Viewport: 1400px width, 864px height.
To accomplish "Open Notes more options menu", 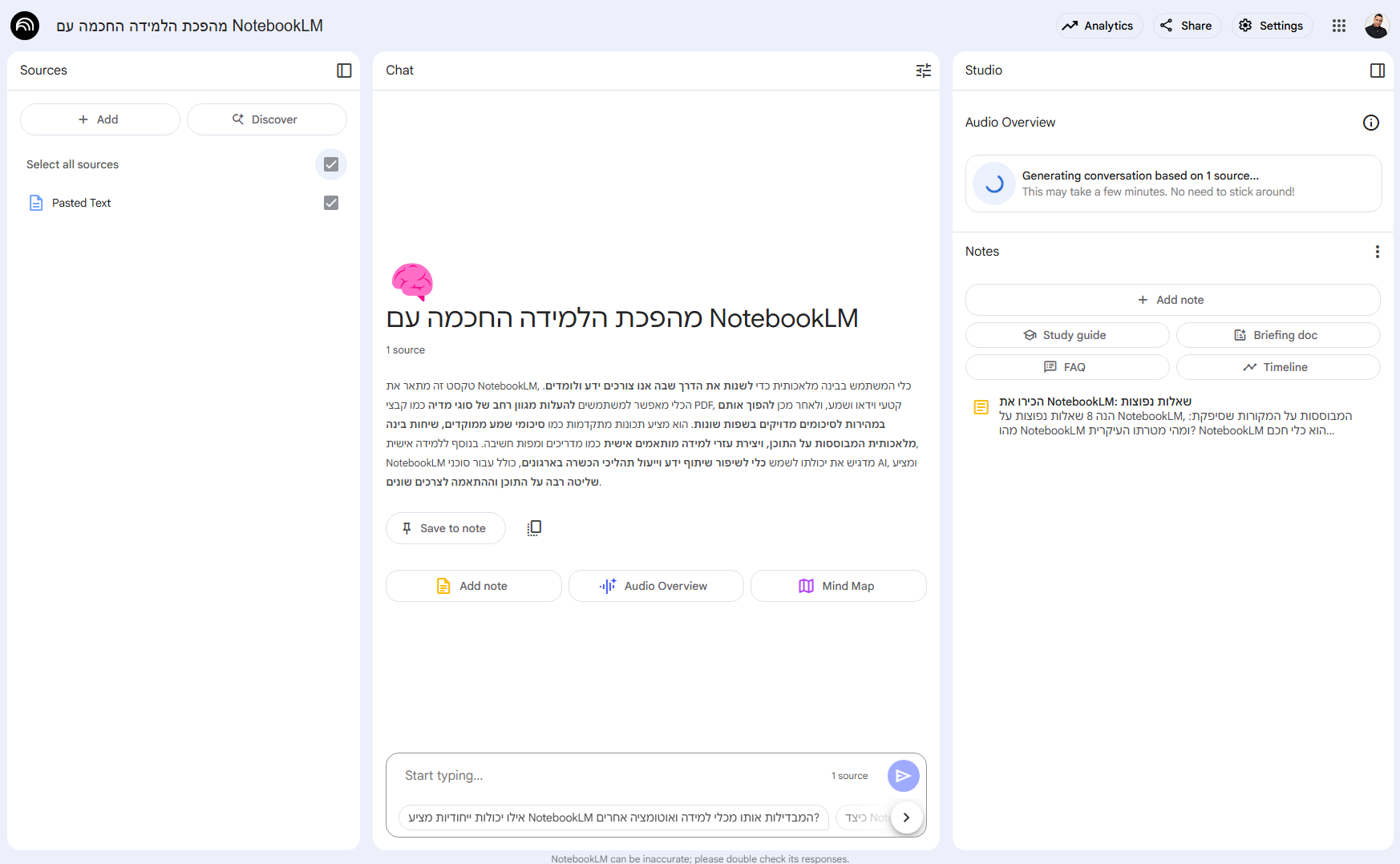I will [x=1378, y=252].
